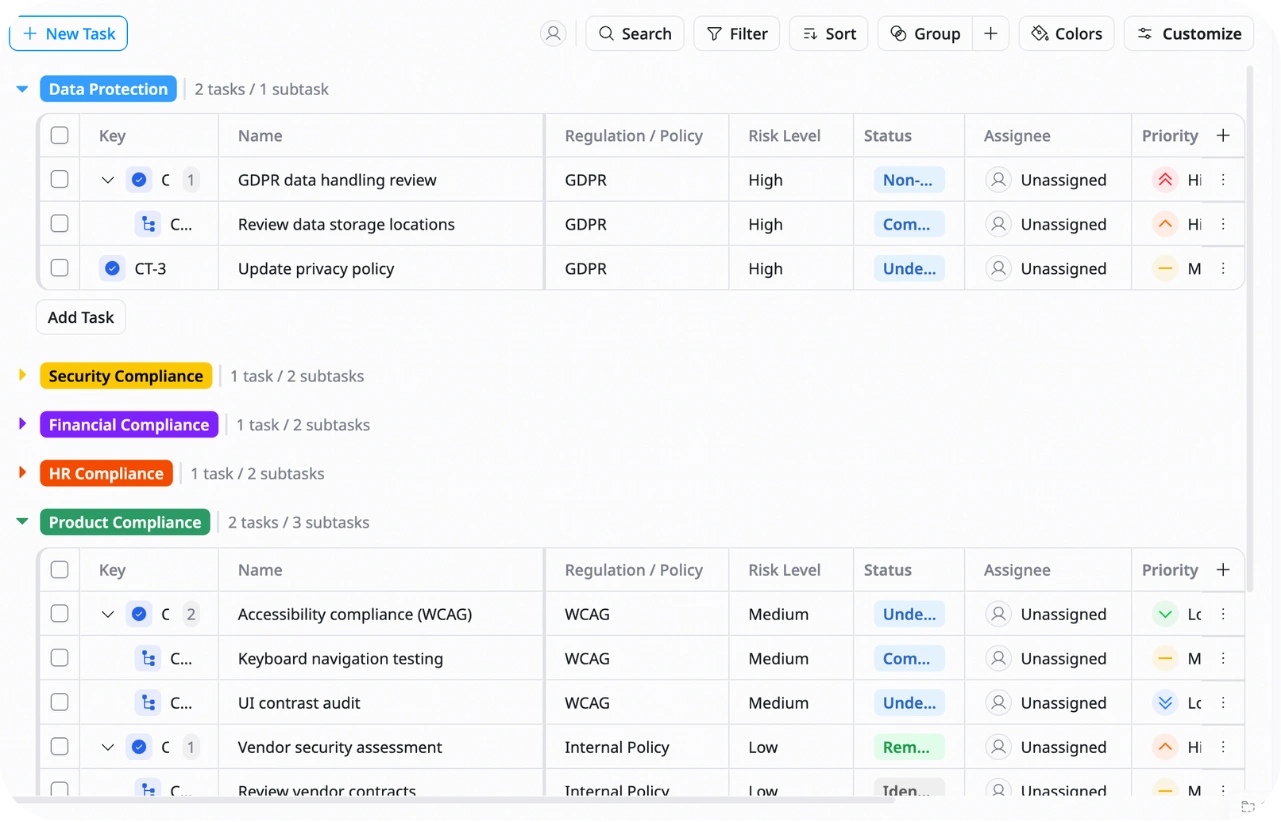This screenshot has height=822, width=1281.
Task: Click green Rem... status on Vendor security assessment
Action: tap(908, 747)
